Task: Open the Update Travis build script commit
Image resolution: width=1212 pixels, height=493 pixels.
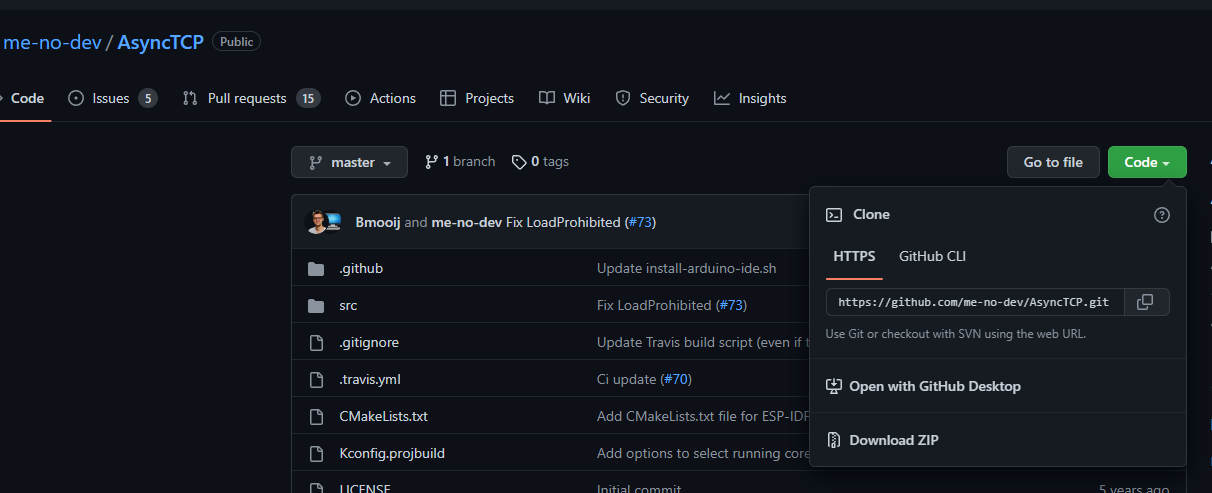Action: 703,342
